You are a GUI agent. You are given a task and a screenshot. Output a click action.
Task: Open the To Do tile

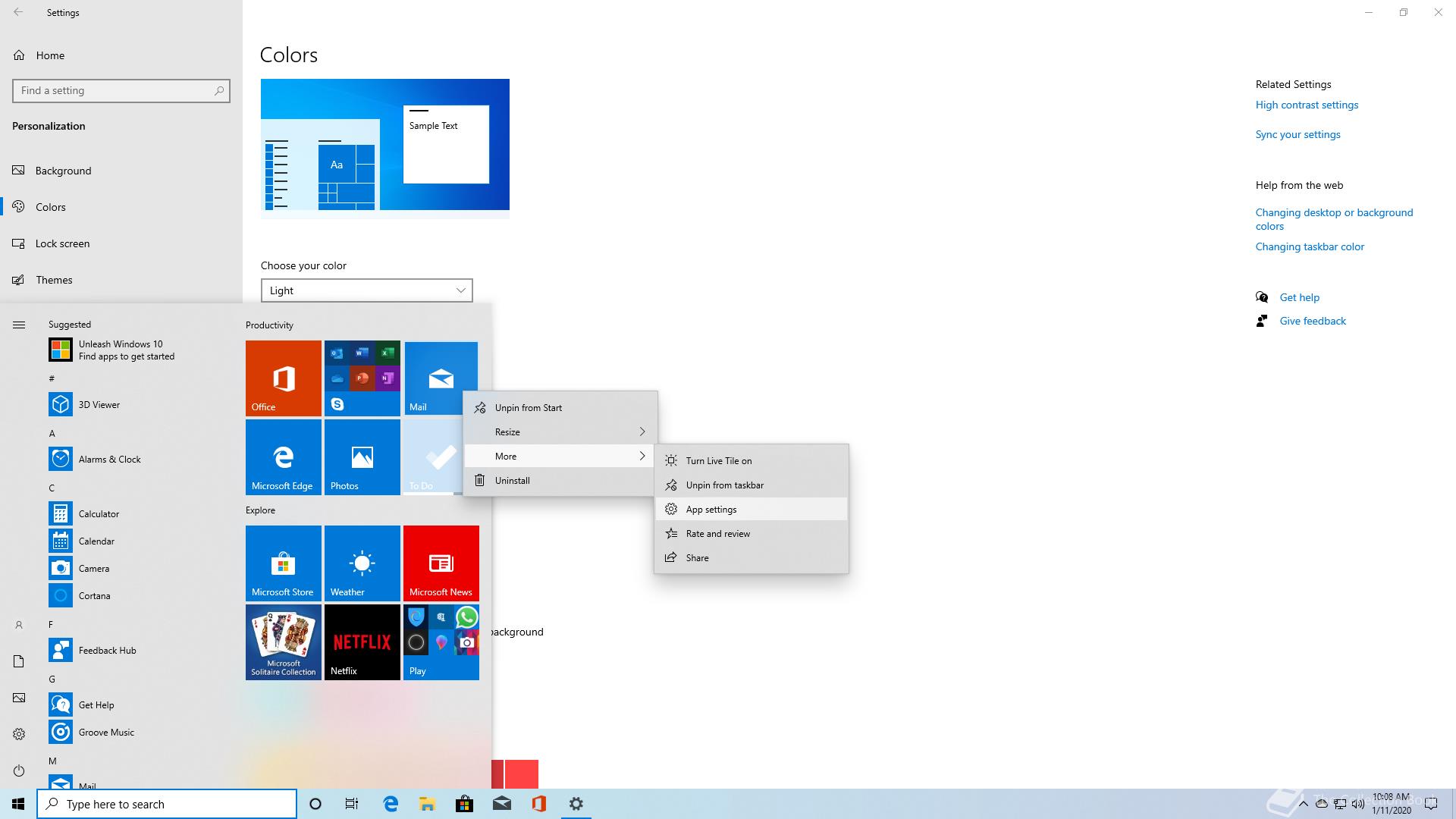tap(432, 457)
